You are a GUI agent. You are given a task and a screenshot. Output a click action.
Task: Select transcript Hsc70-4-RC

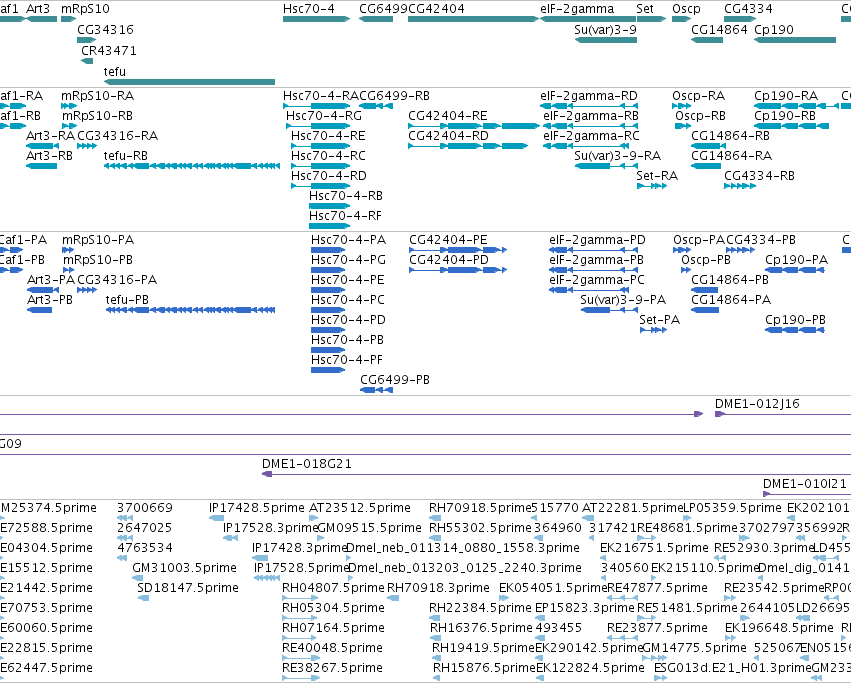tap(321, 166)
